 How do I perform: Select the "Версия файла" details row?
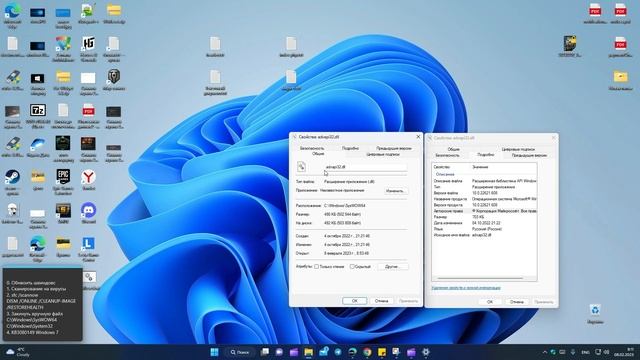tap(484, 193)
